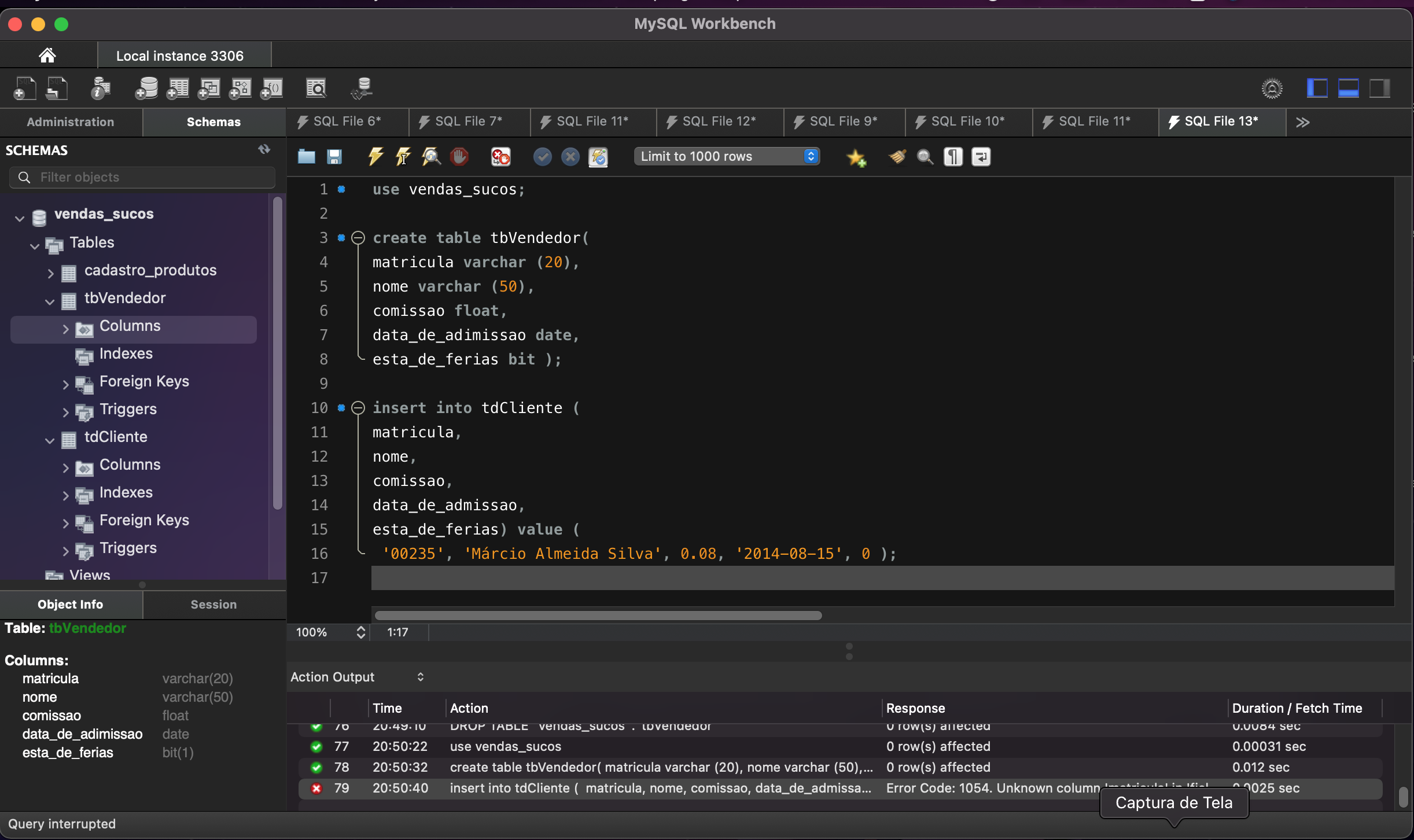Image resolution: width=1414 pixels, height=840 pixels.
Task: Toggle word wrapping icon
Action: [x=981, y=157]
